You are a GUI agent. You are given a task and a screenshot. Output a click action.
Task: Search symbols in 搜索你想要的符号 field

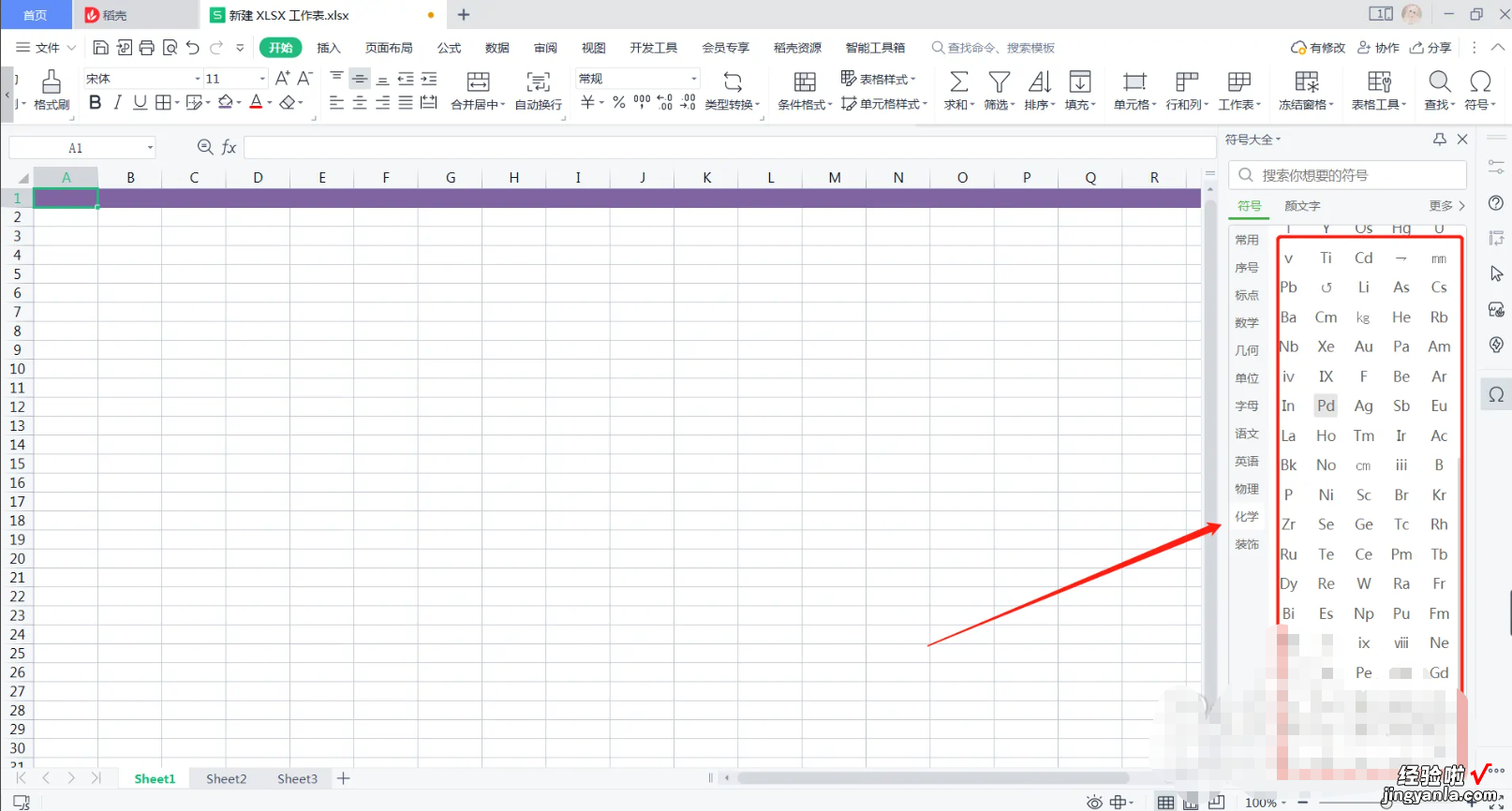(1348, 175)
